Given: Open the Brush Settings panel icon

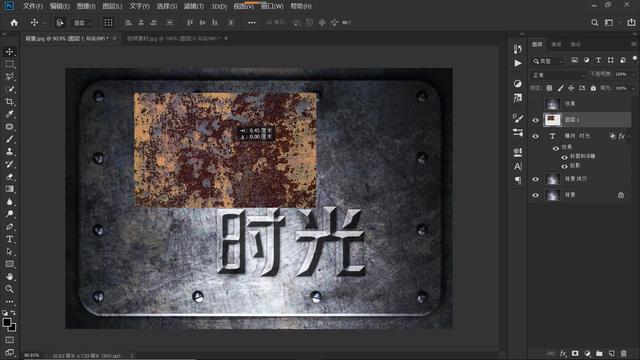Looking at the screenshot, I should (518, 118).
